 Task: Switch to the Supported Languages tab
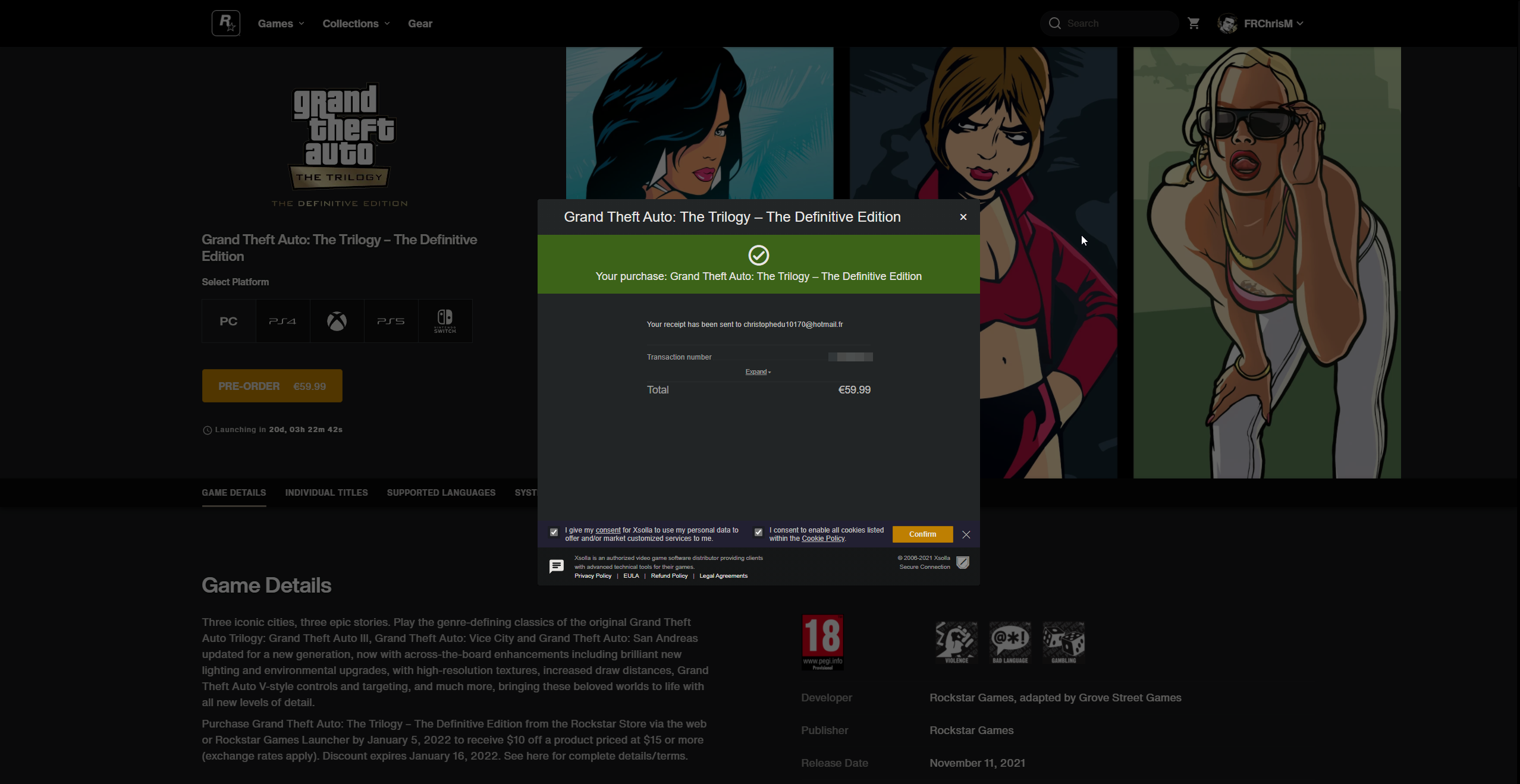pyautogui.click(x=441, y=493)
